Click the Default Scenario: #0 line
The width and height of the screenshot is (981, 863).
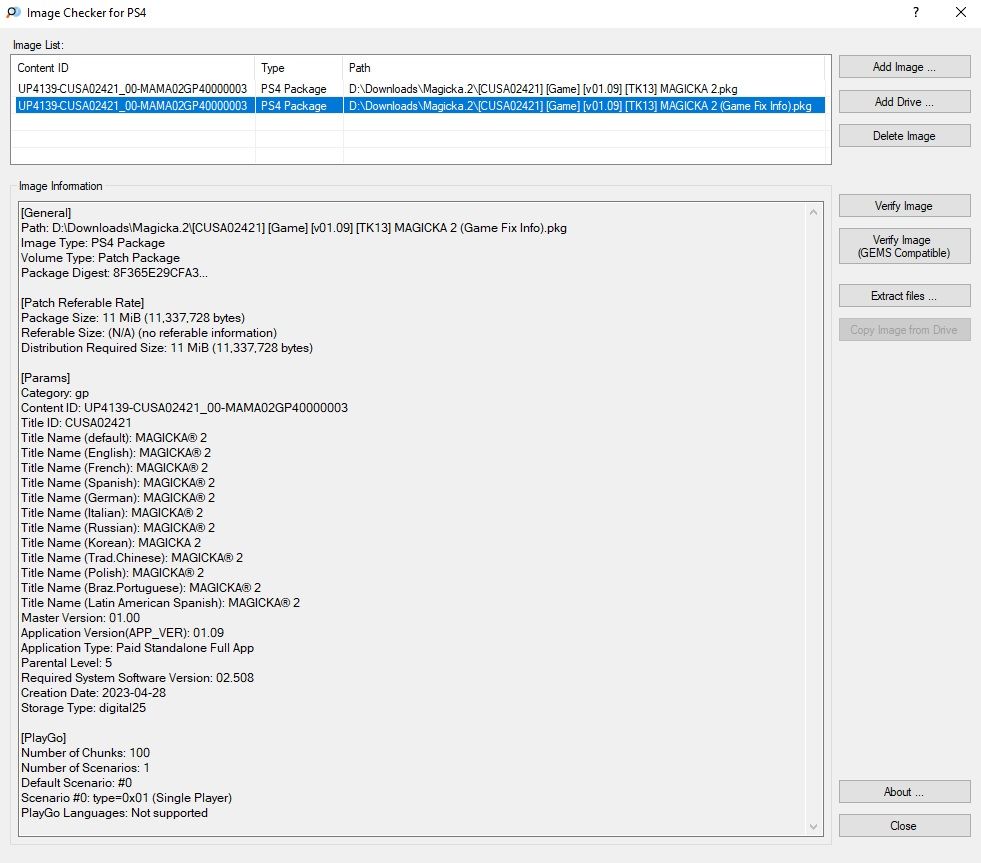click(76, 783)
